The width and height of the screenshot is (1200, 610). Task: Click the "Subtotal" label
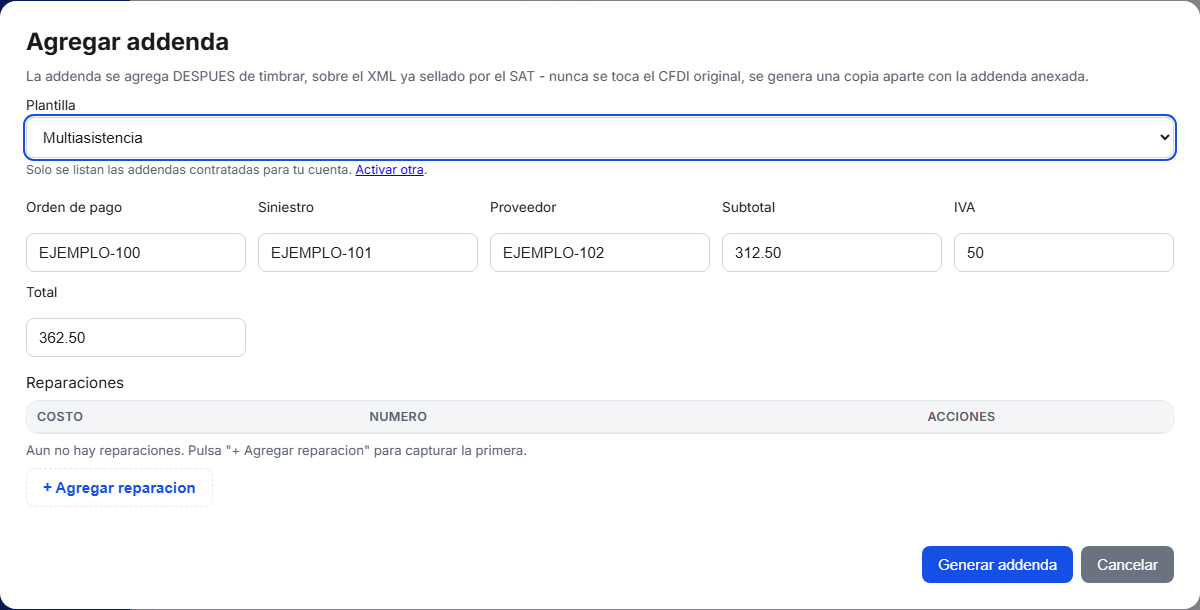click(749, 208)
